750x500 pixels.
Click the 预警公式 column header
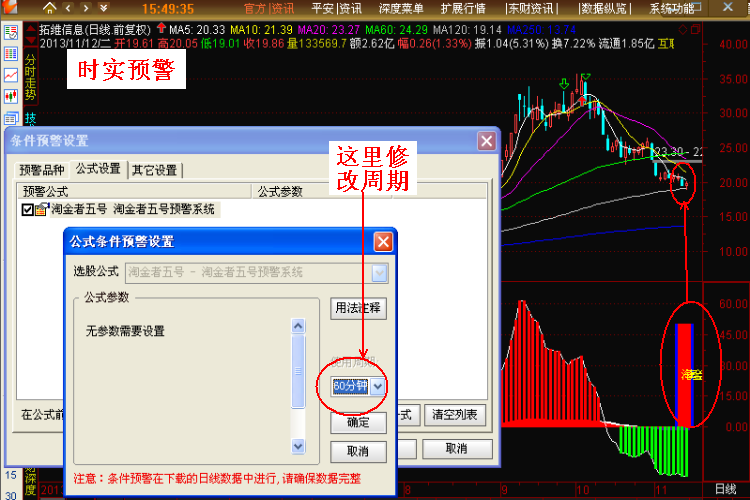click(x=134, y=191)
